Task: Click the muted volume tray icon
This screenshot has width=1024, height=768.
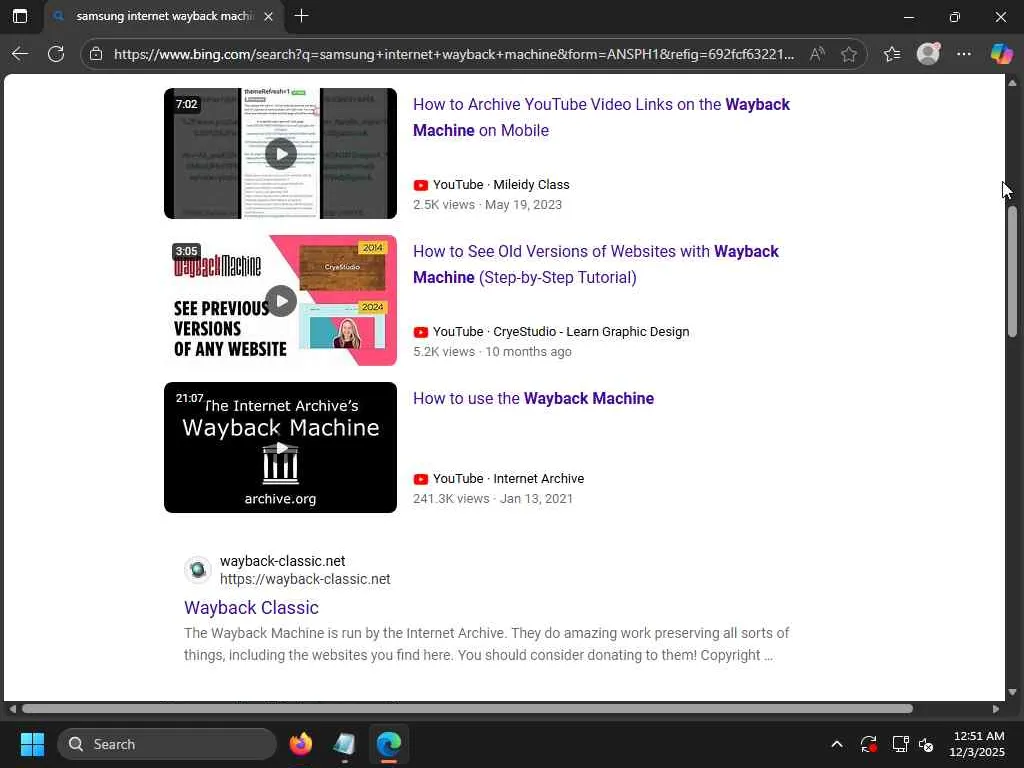Action: click(x=926, y=744)
